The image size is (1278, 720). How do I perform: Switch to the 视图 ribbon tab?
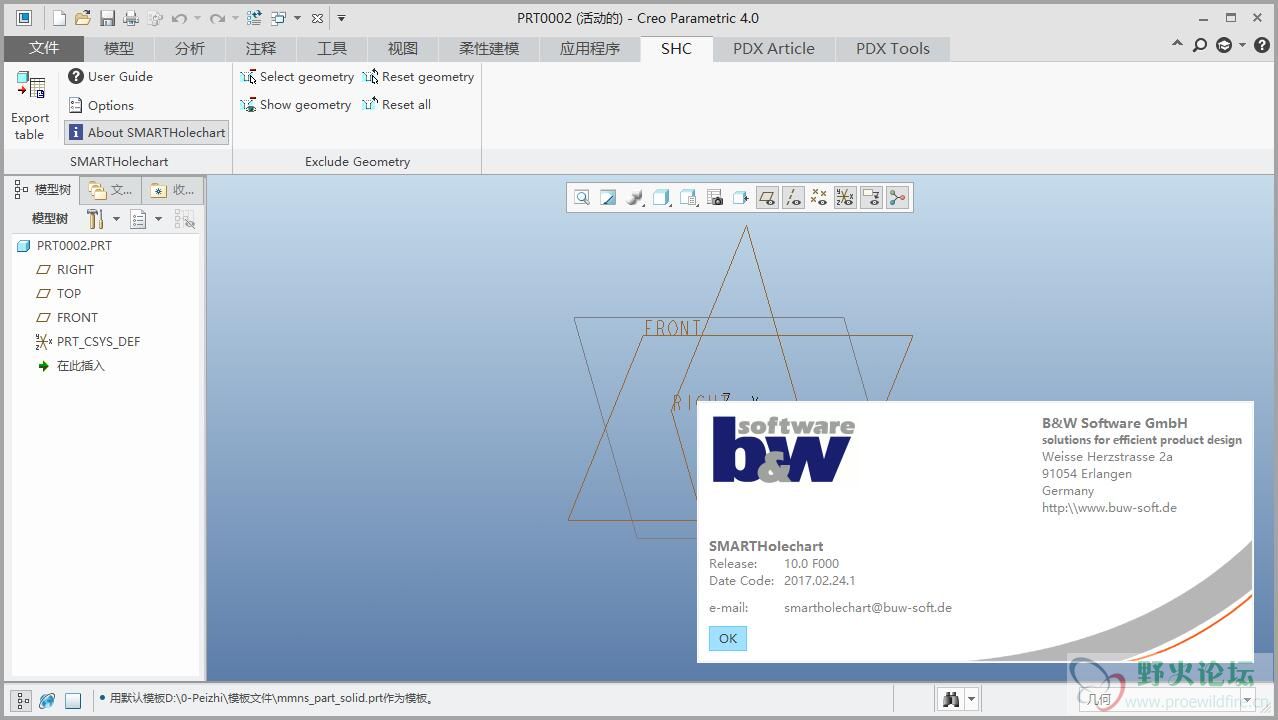point(402,48)
